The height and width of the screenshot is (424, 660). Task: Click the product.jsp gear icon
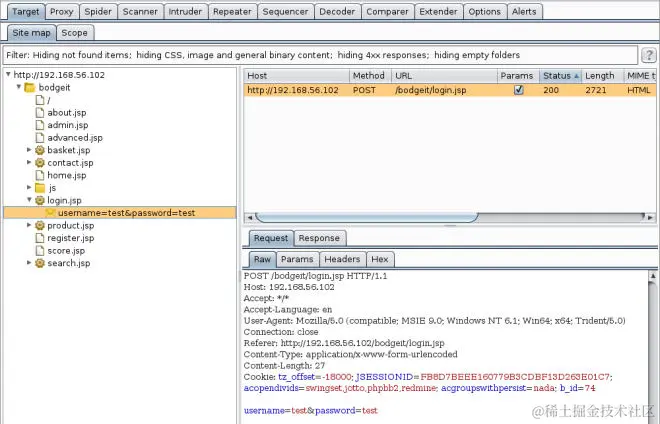[40, 226]
